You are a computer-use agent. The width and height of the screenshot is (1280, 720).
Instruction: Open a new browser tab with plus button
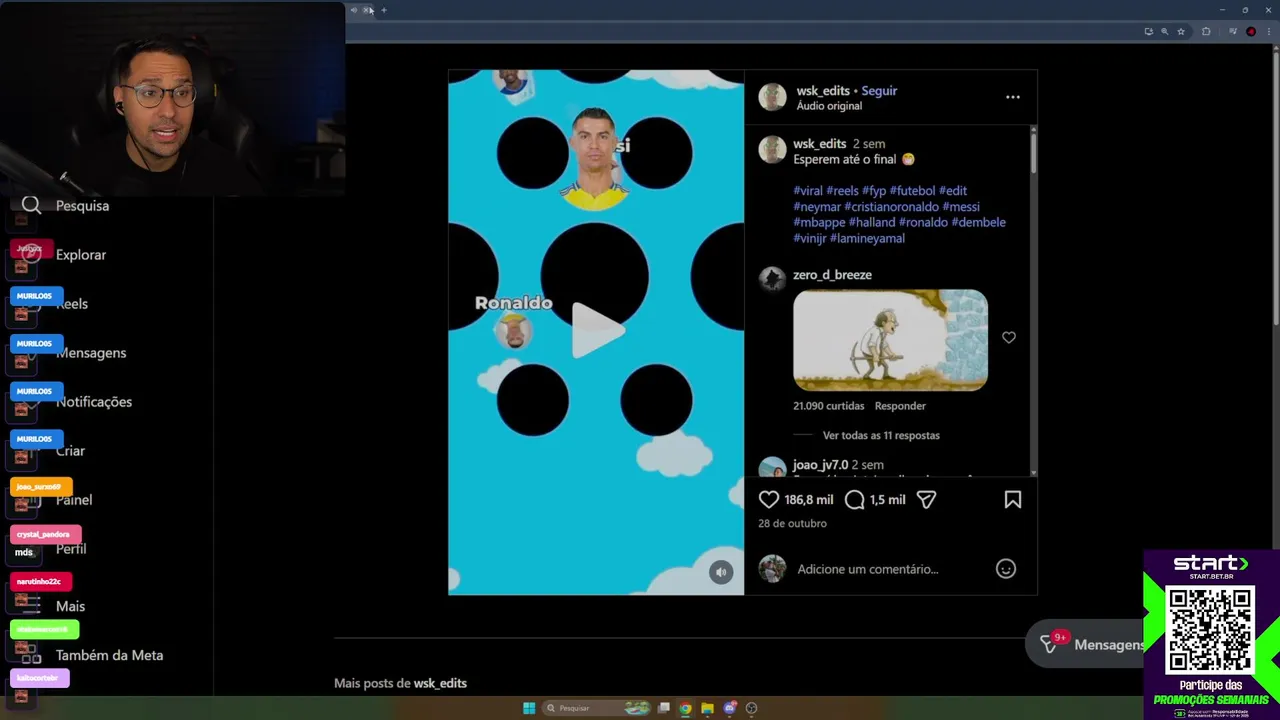[x=384, y=10]
